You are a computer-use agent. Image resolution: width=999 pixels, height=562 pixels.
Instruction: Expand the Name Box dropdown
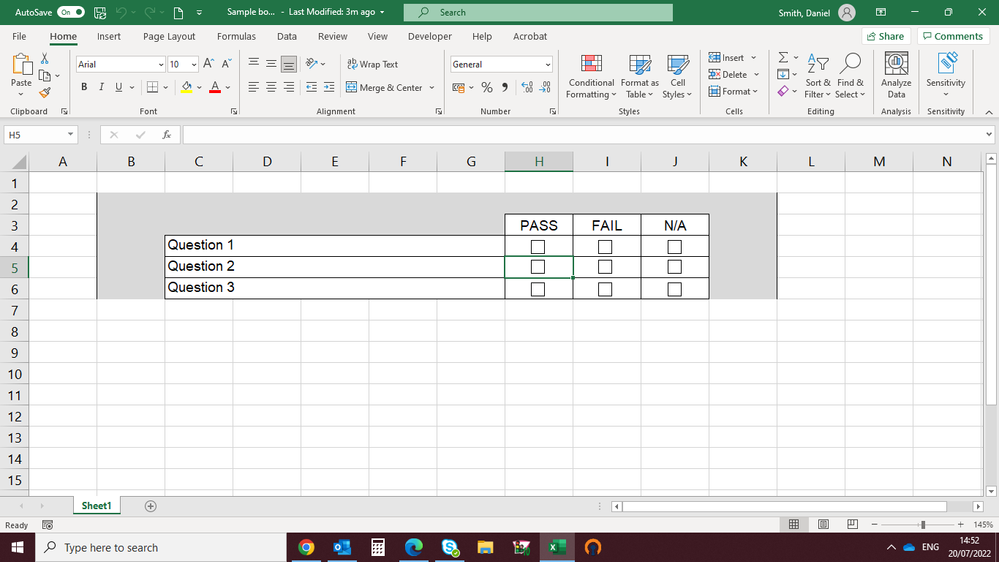[x=70, y=134]
